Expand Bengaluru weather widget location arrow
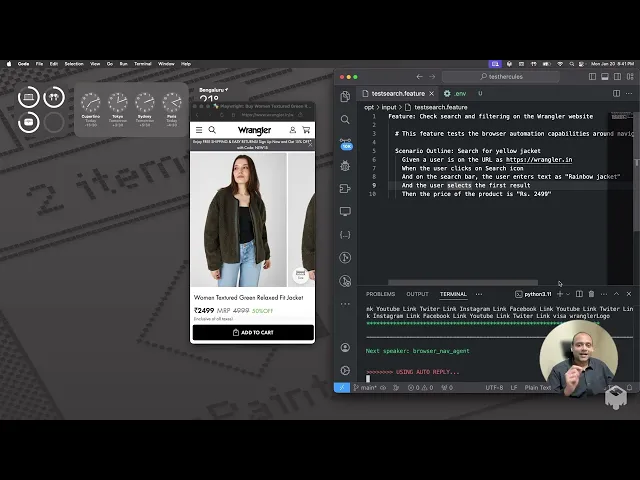Viewport: 640px width, 480px height. 227,90
